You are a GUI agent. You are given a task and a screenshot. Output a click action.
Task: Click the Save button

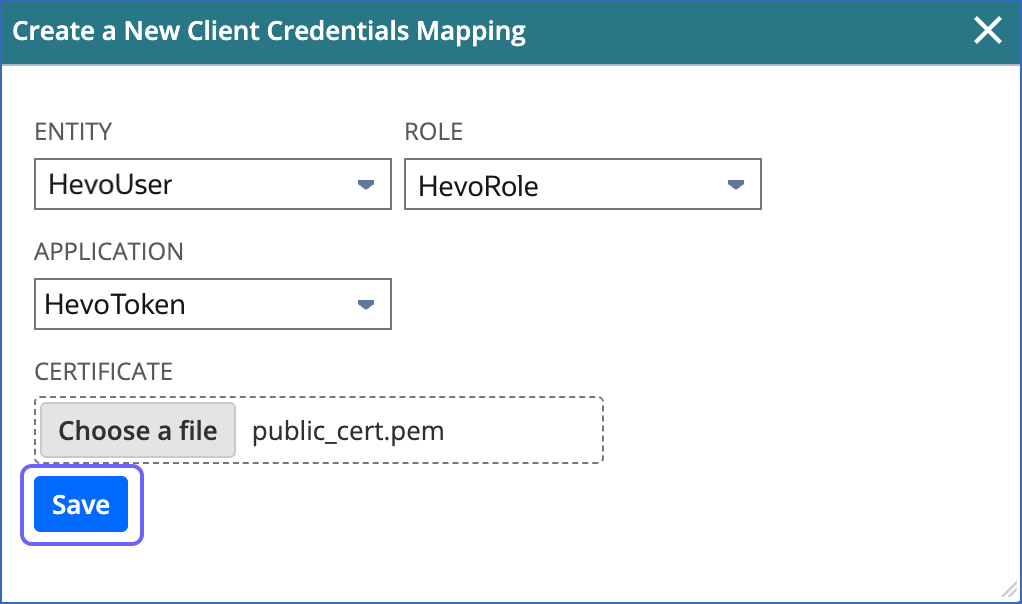pos(80,505)
